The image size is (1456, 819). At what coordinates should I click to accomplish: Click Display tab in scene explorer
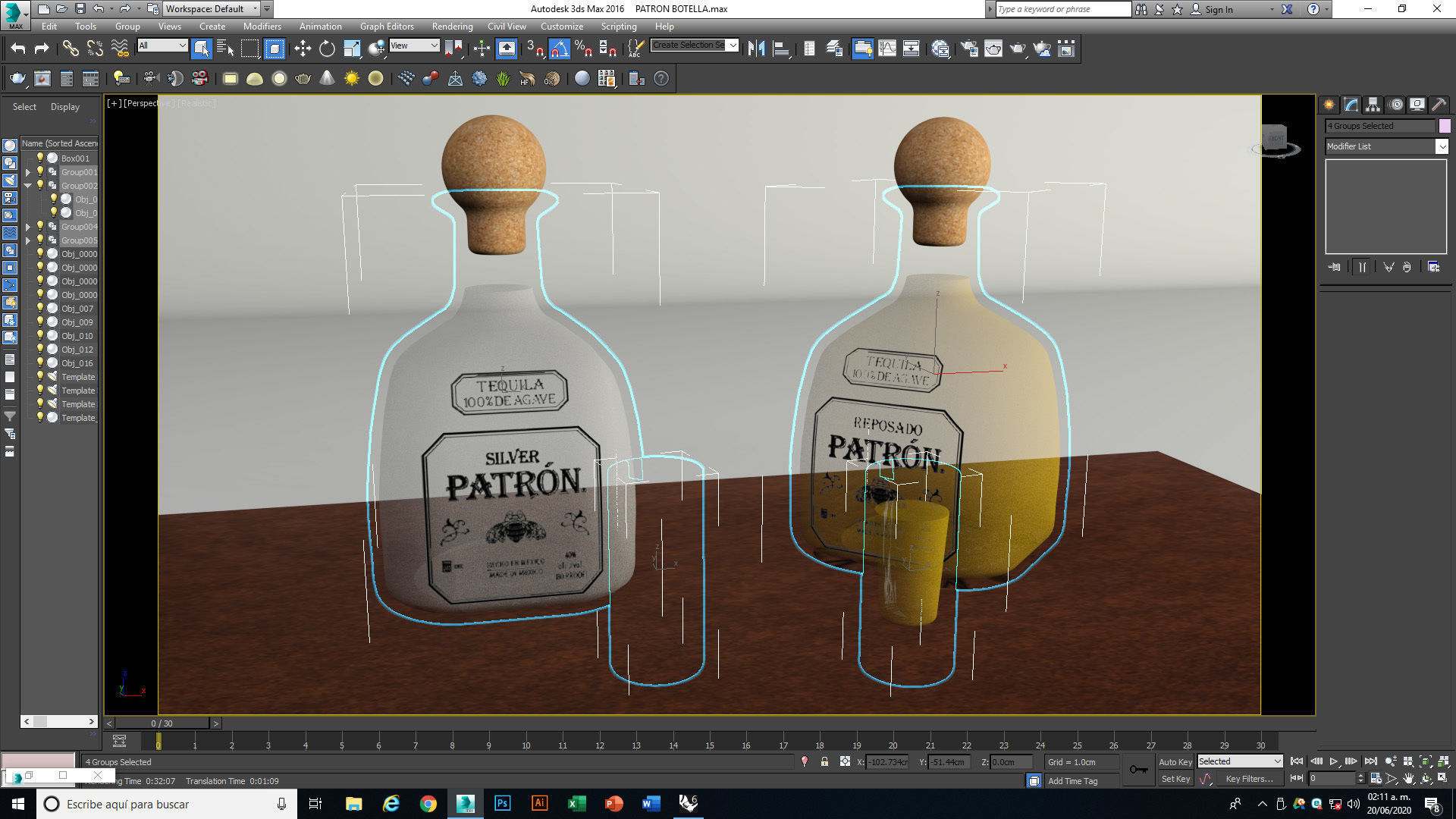click(x=64, y=107)
